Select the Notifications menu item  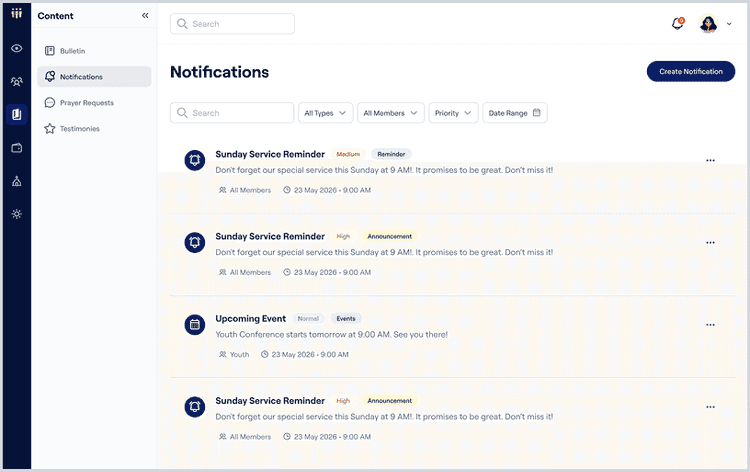[94, 77]
